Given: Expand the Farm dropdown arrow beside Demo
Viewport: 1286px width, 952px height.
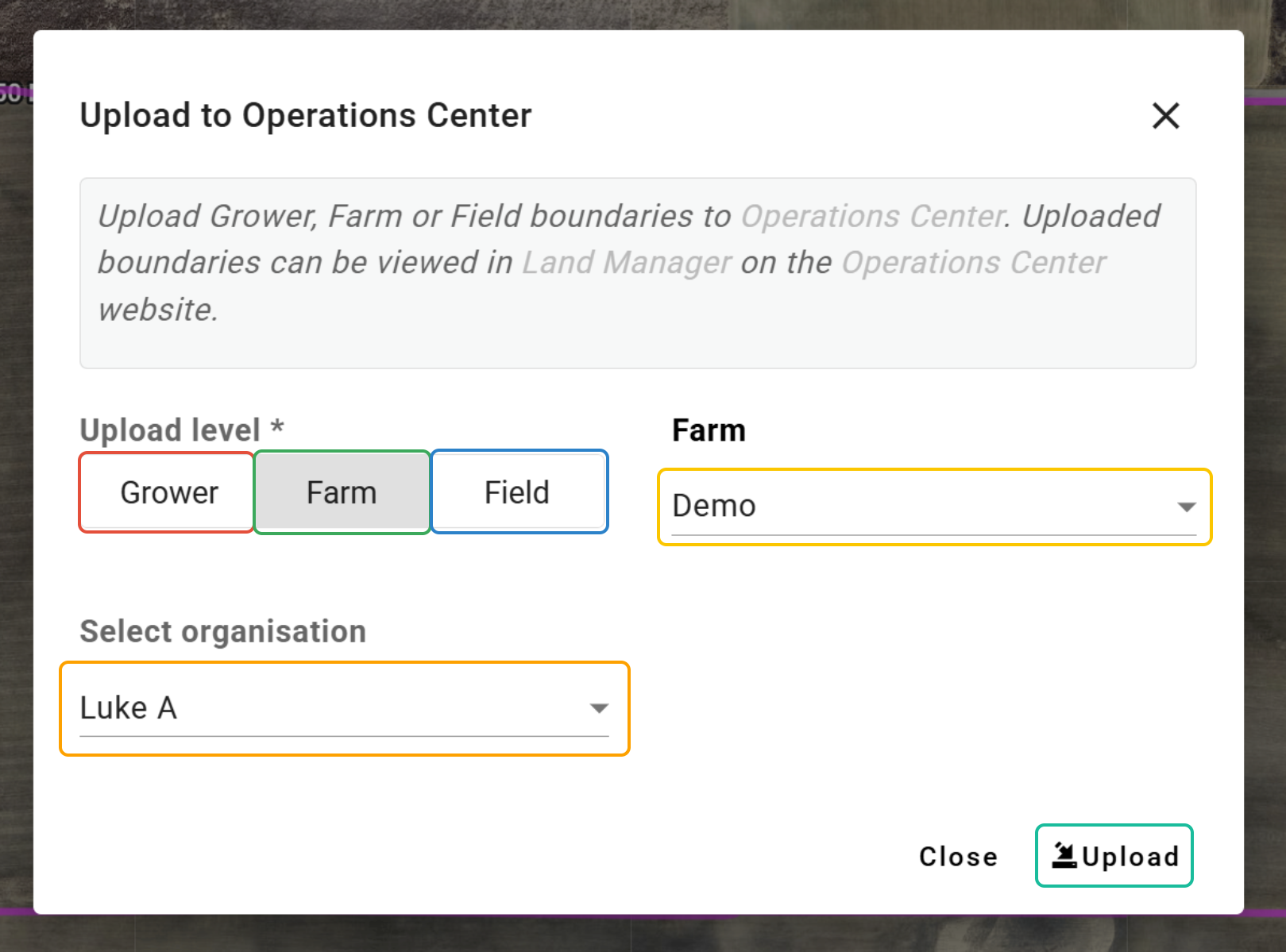Looking at the screenshot, I should (x=1186, y=507).
